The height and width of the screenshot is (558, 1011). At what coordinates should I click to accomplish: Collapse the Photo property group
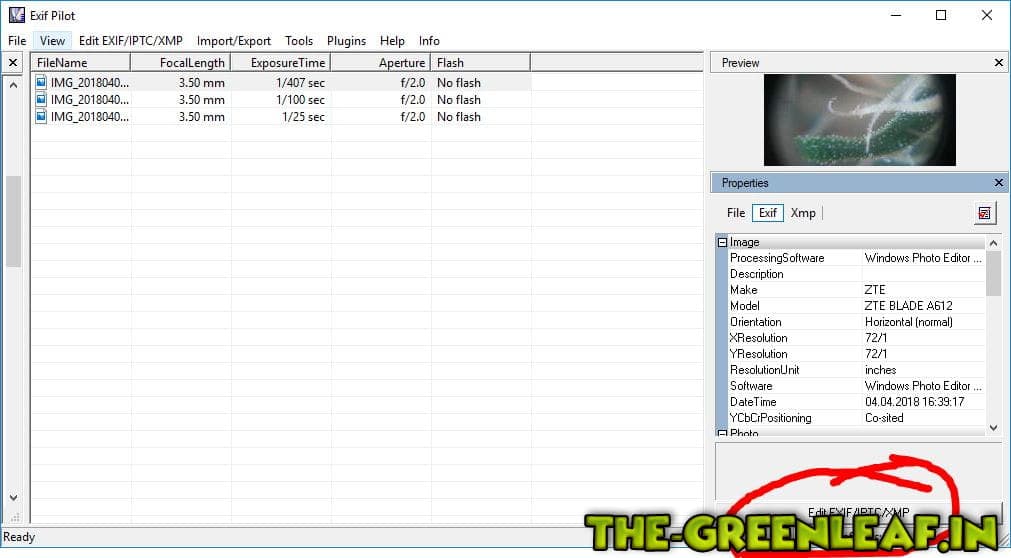coord(722,433)
